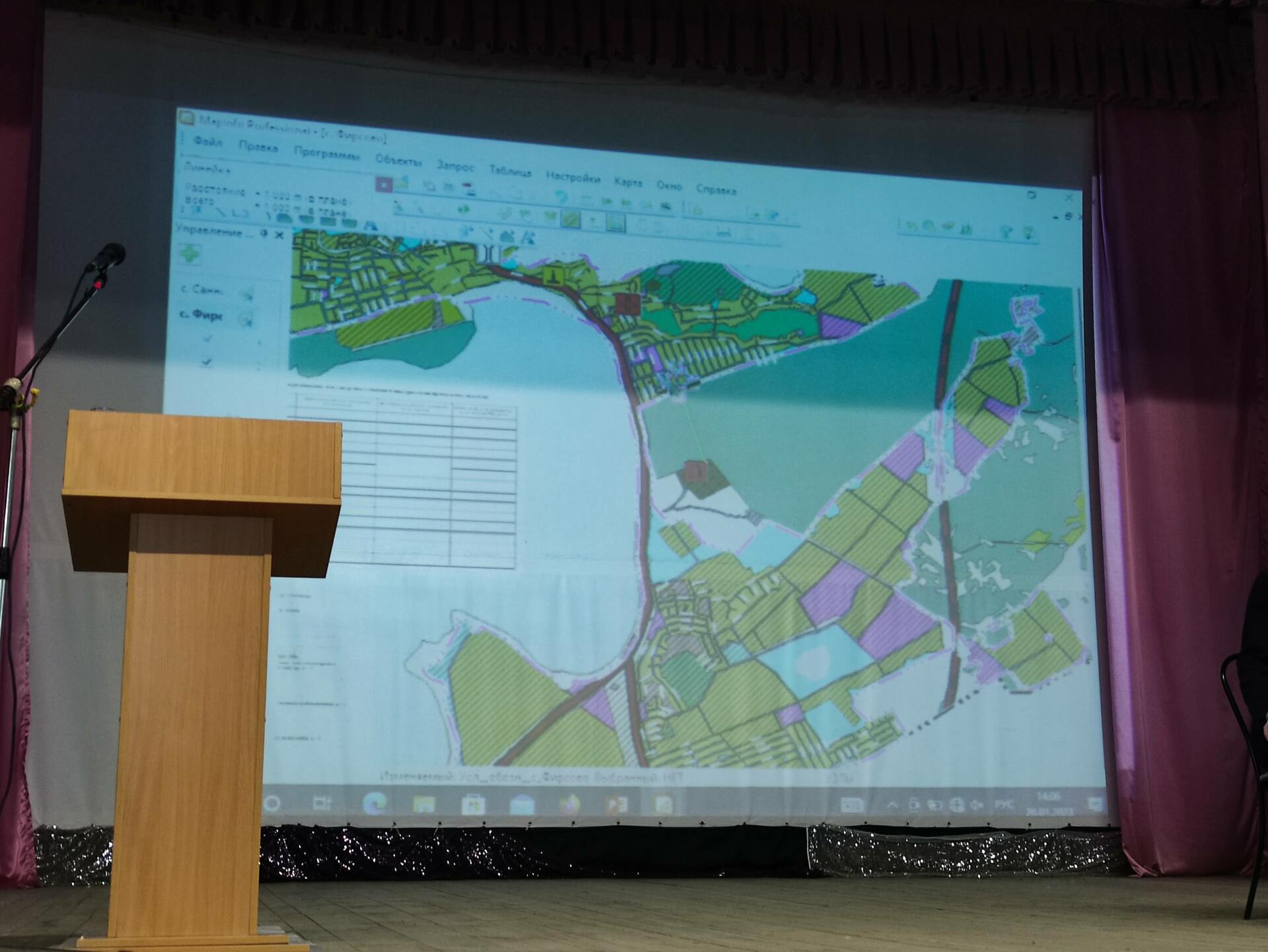Click the purple square toolbar icon

click(x=384, y=185)
